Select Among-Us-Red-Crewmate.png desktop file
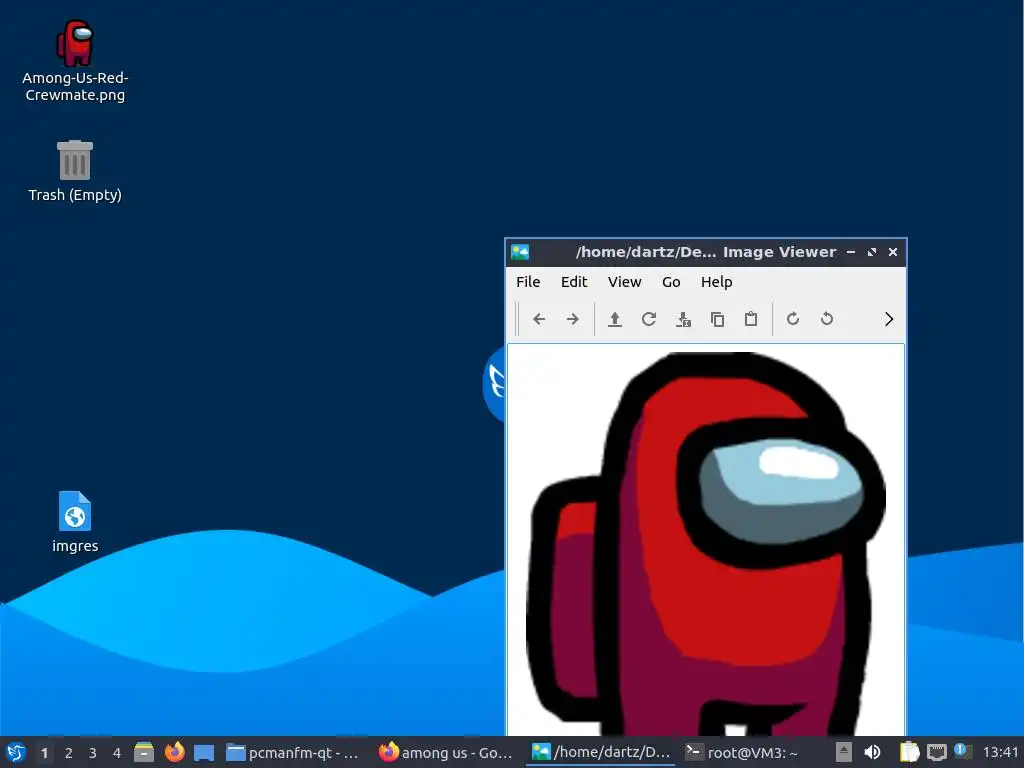Viewport: 1024px width, 768px height. (75, 61)
